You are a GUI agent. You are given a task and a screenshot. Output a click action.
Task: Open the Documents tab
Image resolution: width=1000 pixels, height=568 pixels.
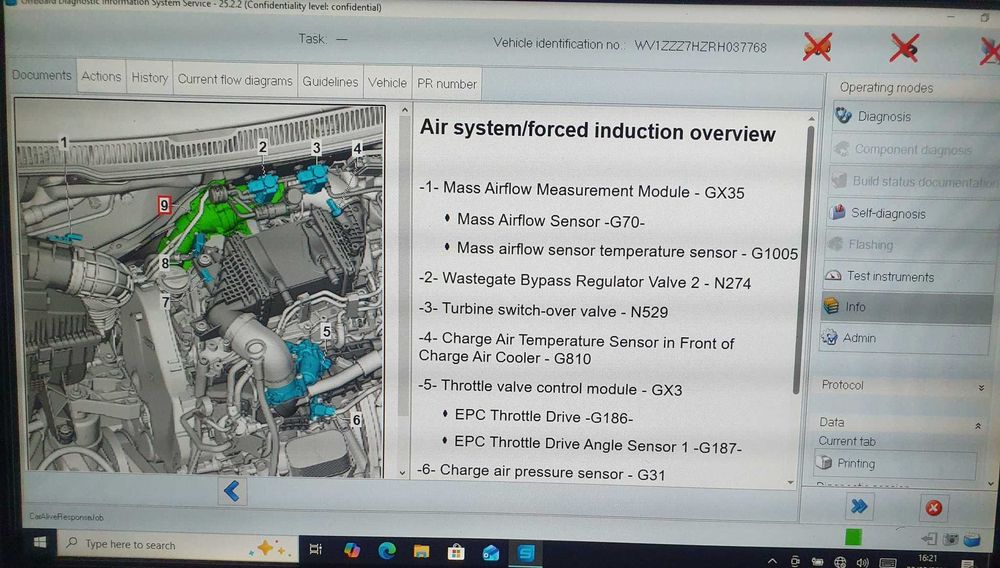[x=42, y=75]
